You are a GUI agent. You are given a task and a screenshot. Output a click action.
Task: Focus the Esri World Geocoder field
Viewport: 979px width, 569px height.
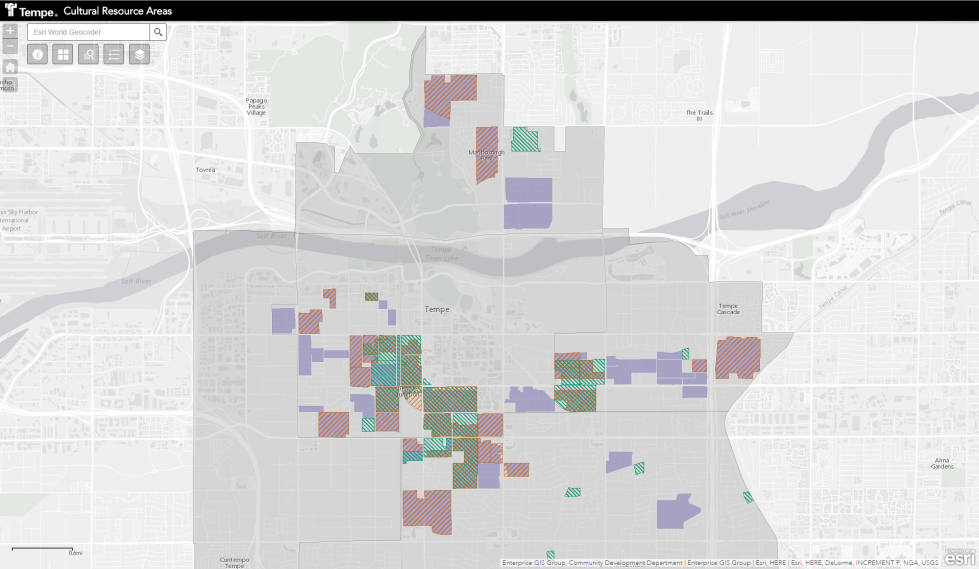(x=88, y=32)
